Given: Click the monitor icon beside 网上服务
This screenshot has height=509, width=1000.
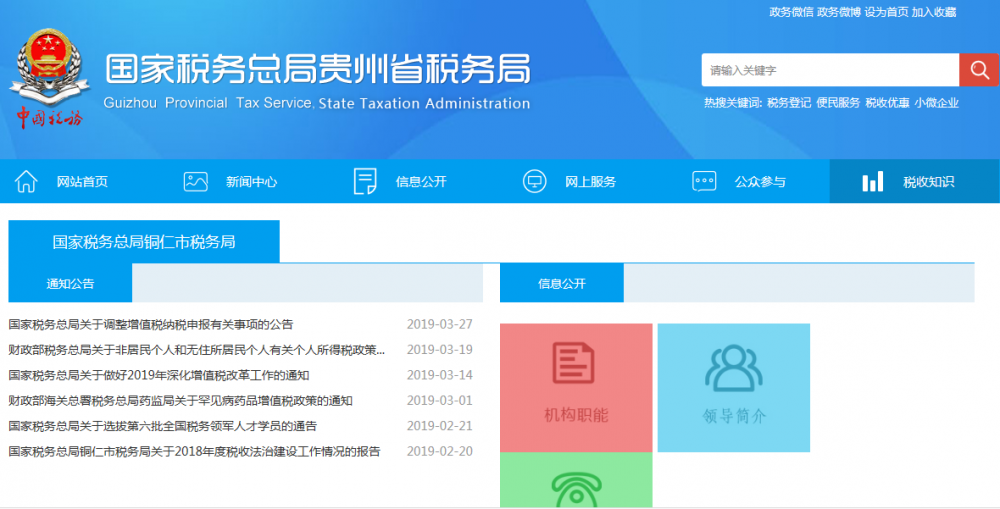Looking at the screenshot, I should (x=535, y=182).
